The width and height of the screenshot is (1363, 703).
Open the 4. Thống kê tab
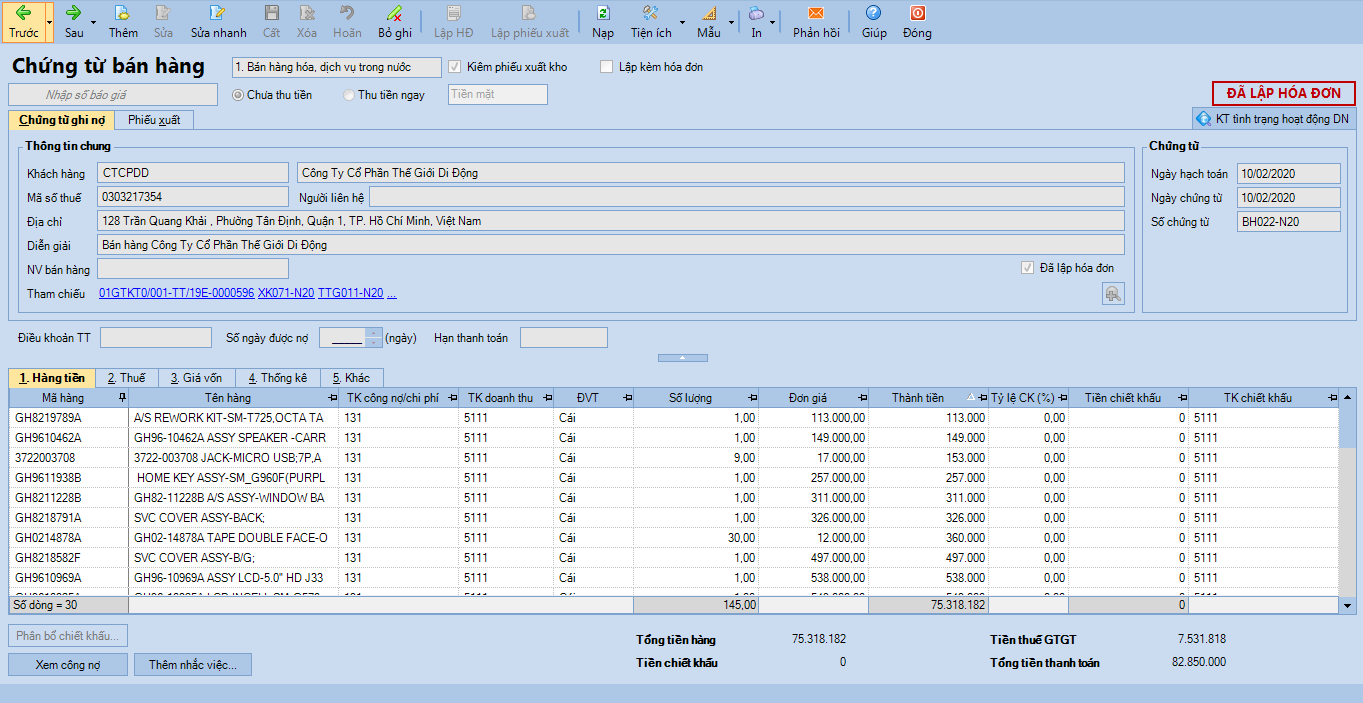278,378
